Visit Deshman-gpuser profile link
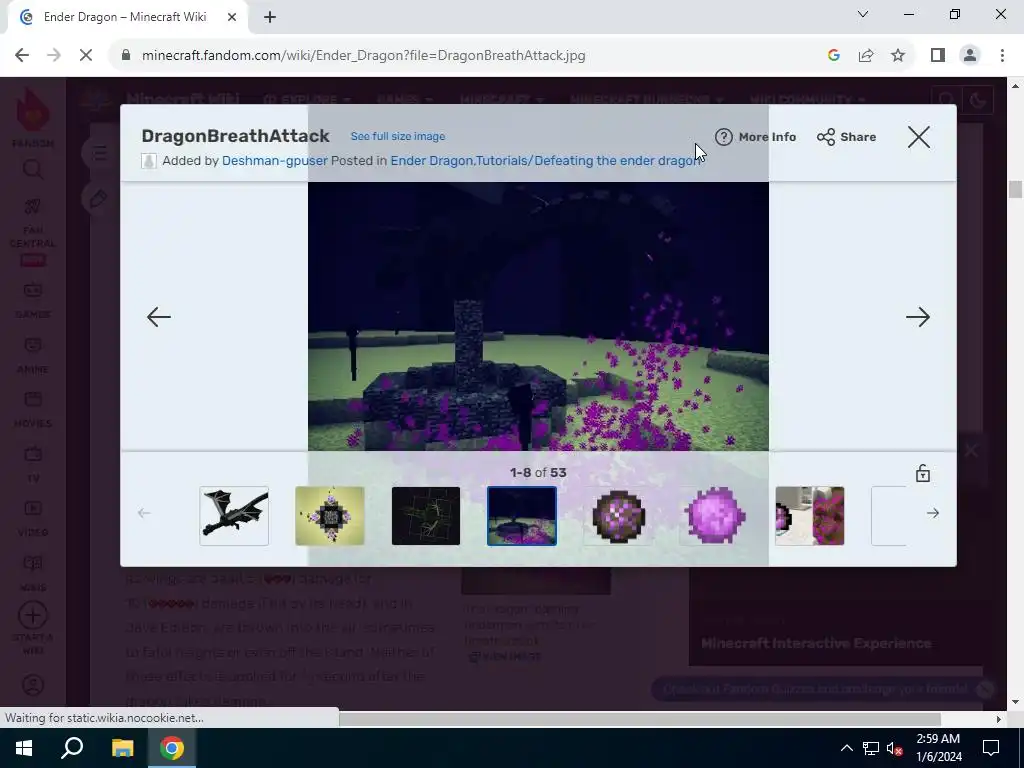The width and height of the screenshot is (1024, 768). (274, 161)
